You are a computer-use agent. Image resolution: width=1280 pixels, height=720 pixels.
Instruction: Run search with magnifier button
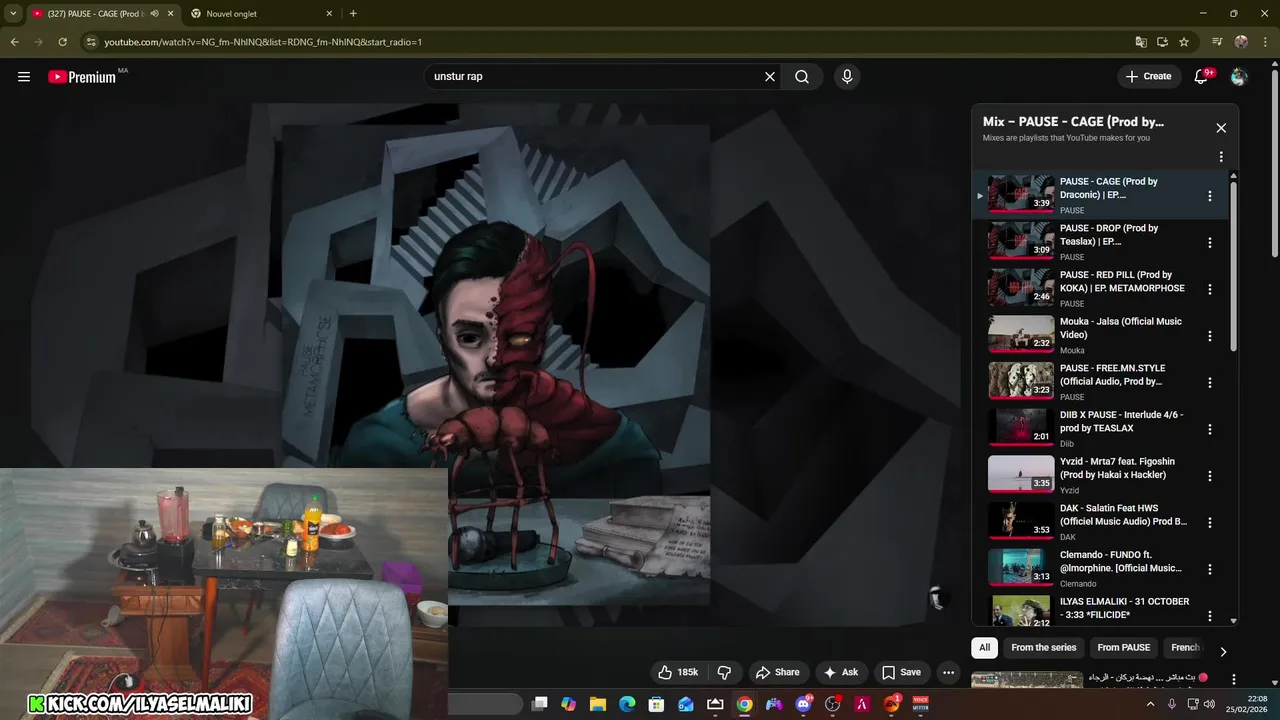(x=802, y=77)
